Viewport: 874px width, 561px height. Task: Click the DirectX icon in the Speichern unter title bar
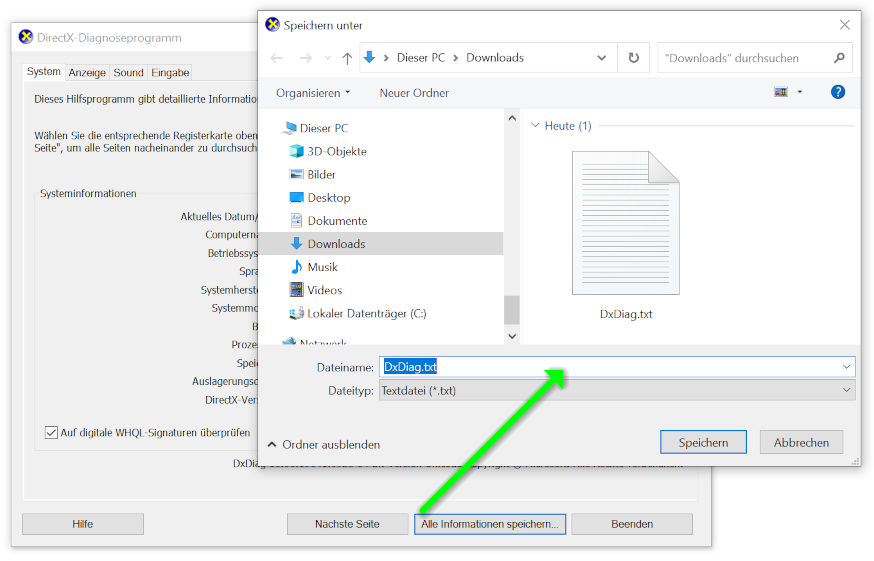pyautogui.click(x=272, y=25)
